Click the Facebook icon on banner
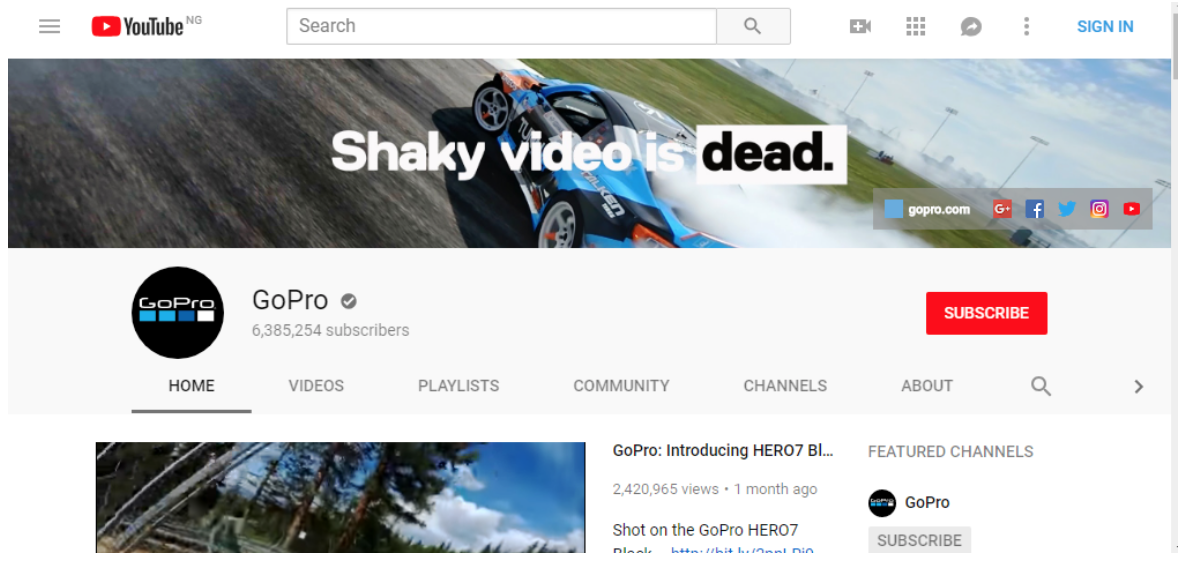This screenshot has height=584, width=1184. [1035, 209]
